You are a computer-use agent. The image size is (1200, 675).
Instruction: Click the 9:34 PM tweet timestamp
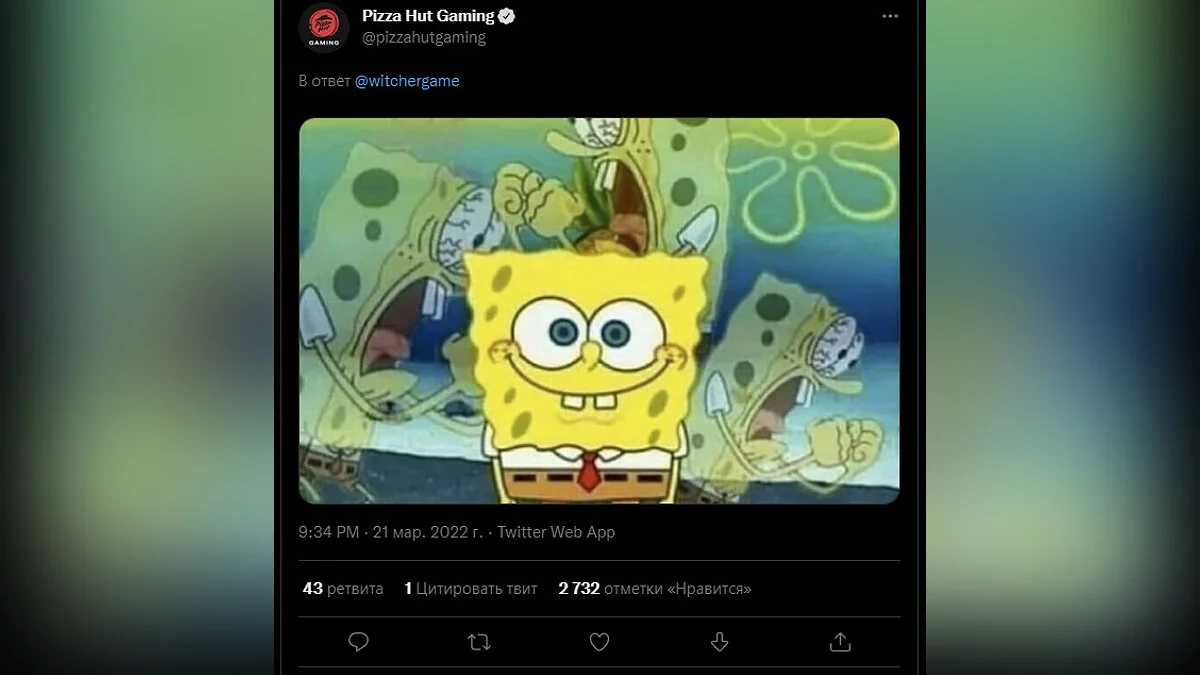click(x=328, y=532)
